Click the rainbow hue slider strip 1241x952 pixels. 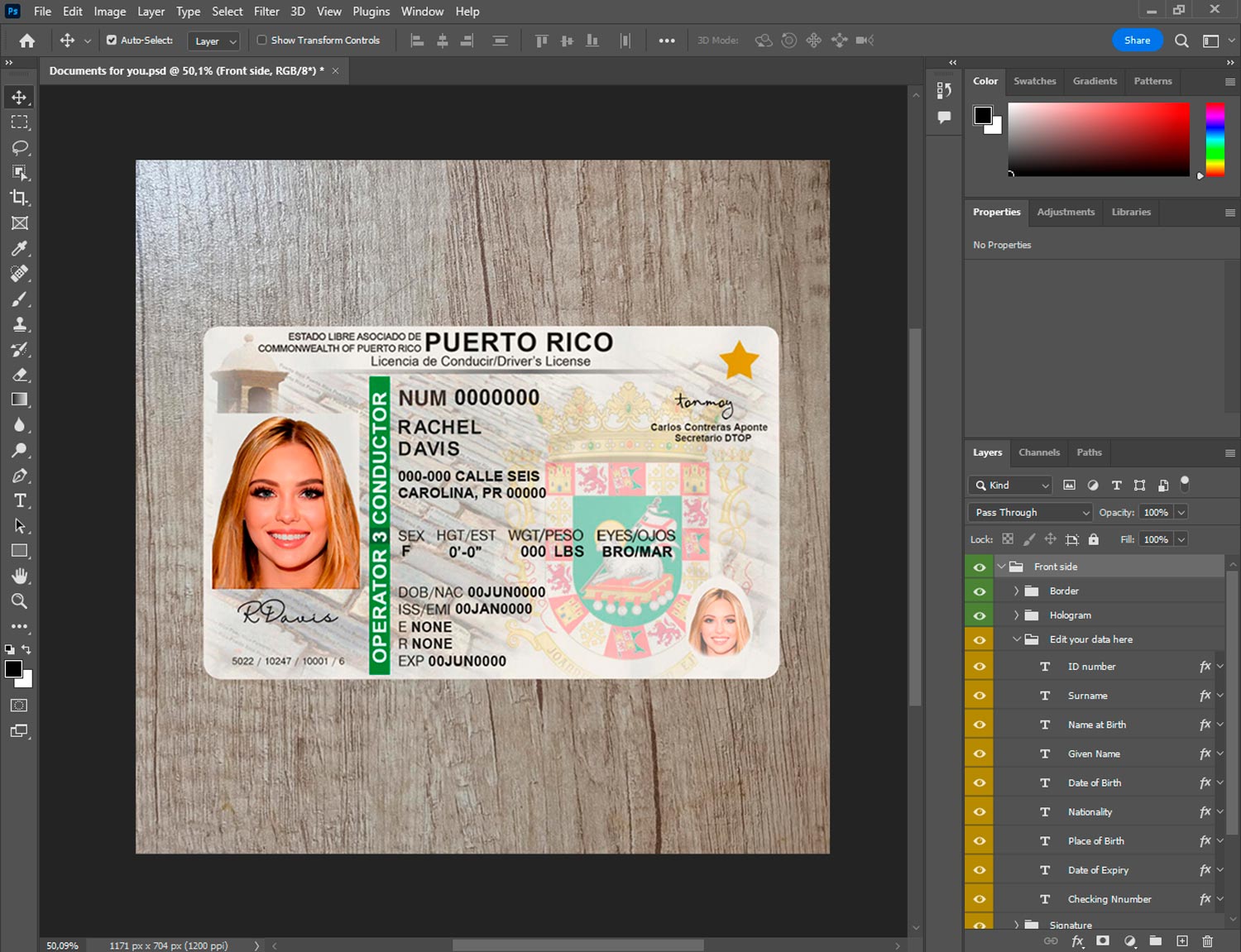[1214, 139]
